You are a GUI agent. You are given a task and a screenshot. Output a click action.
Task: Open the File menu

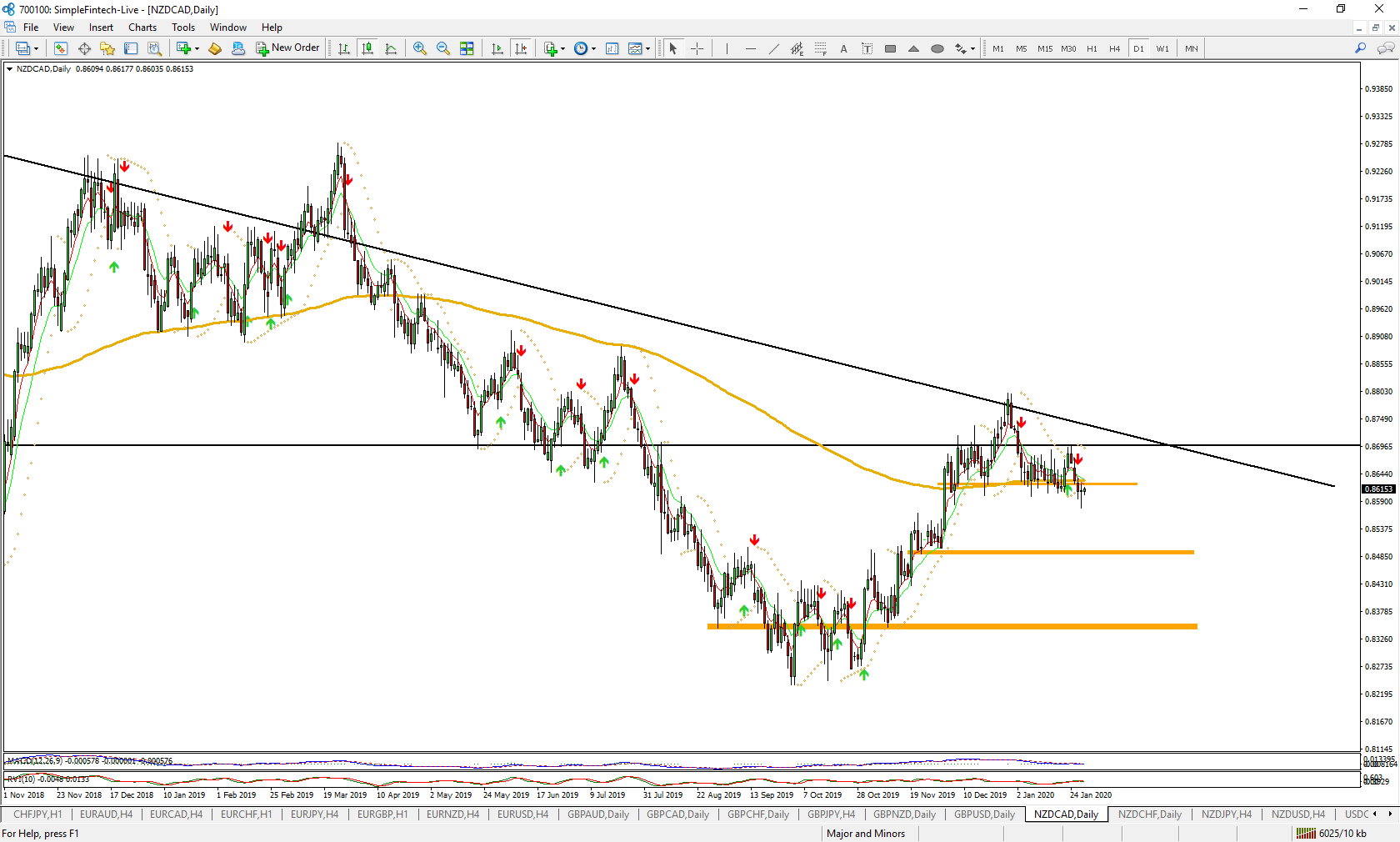pyautogui.click(x=31, y=28)
